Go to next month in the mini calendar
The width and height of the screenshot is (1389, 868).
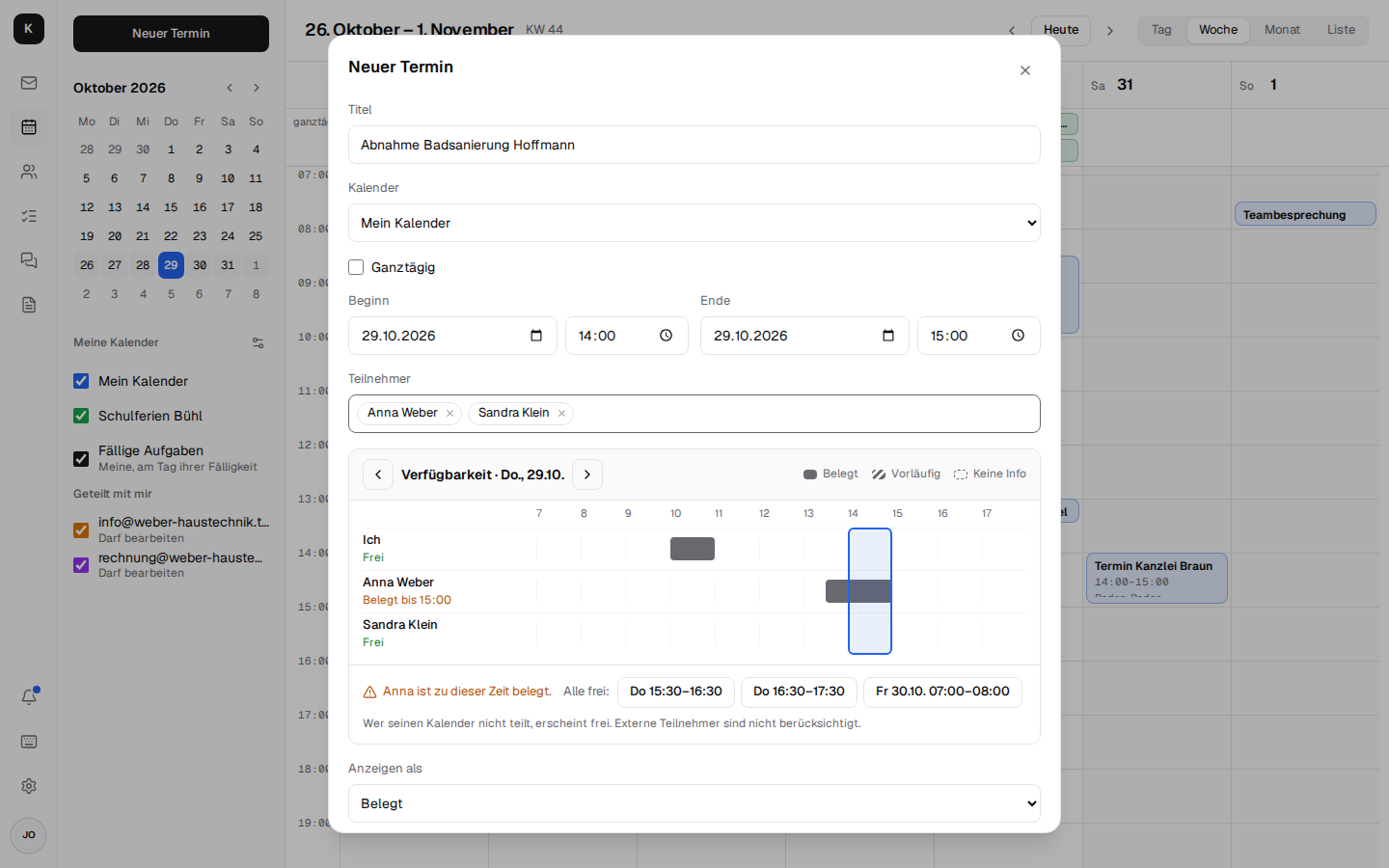click(x=257, y=88)
